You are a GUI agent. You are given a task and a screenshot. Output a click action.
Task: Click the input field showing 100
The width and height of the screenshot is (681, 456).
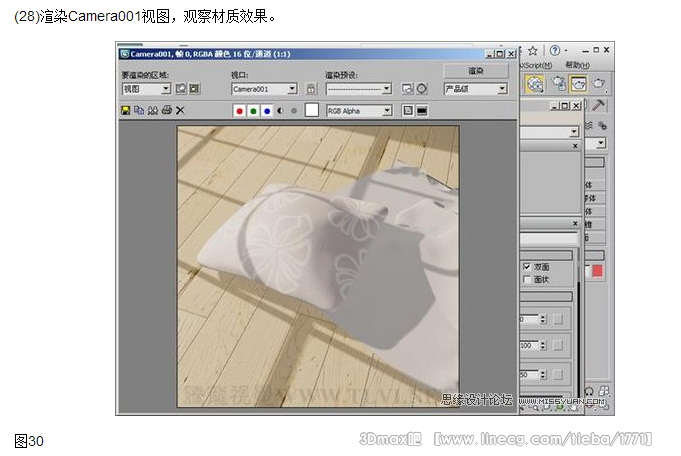pos(529,345)
